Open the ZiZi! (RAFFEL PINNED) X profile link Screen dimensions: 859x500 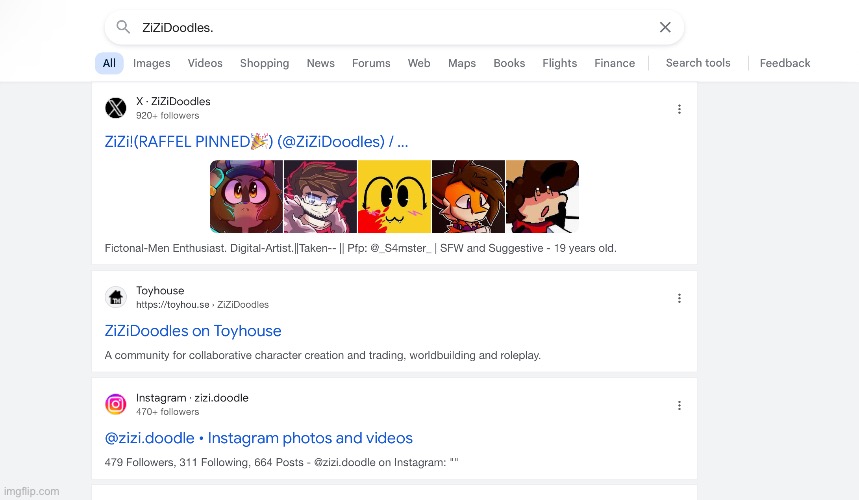256,142
